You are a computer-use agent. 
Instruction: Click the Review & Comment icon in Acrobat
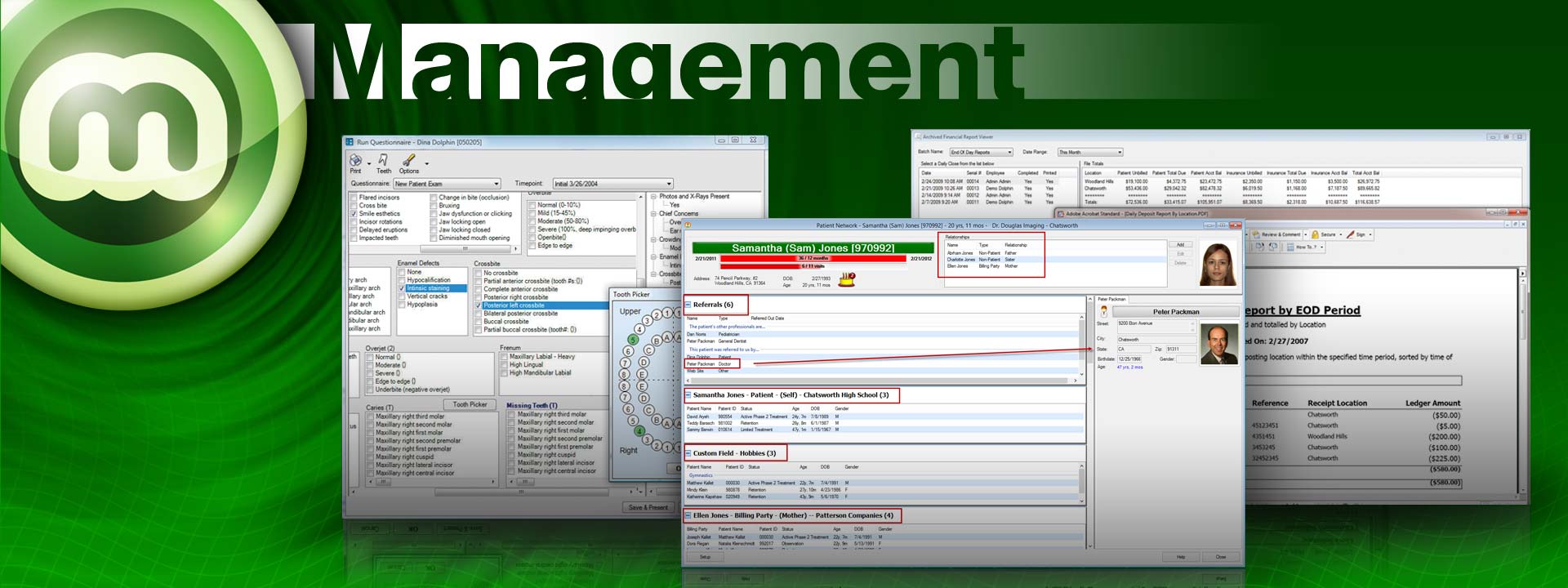1257,234
